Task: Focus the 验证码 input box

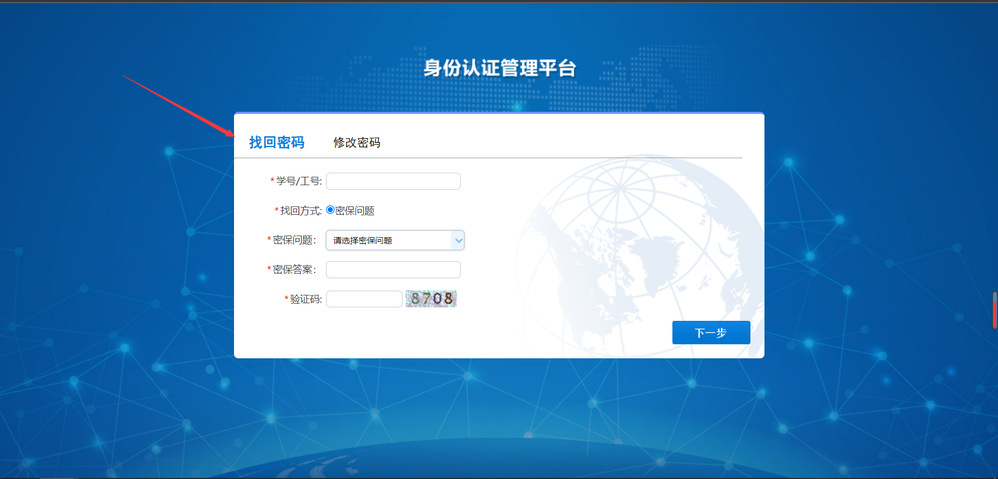Action: click(x=363, y=299)
